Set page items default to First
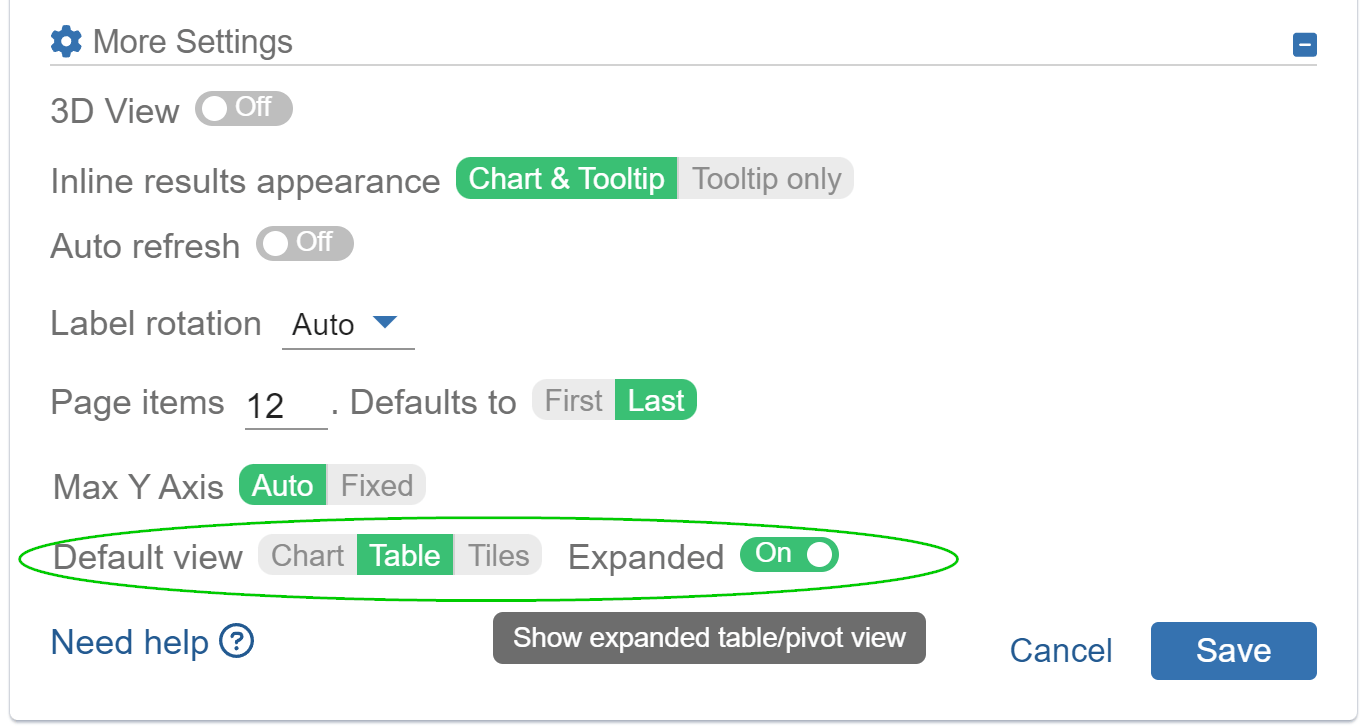This screenshot has height=728, width=1362. pos(573,400)
